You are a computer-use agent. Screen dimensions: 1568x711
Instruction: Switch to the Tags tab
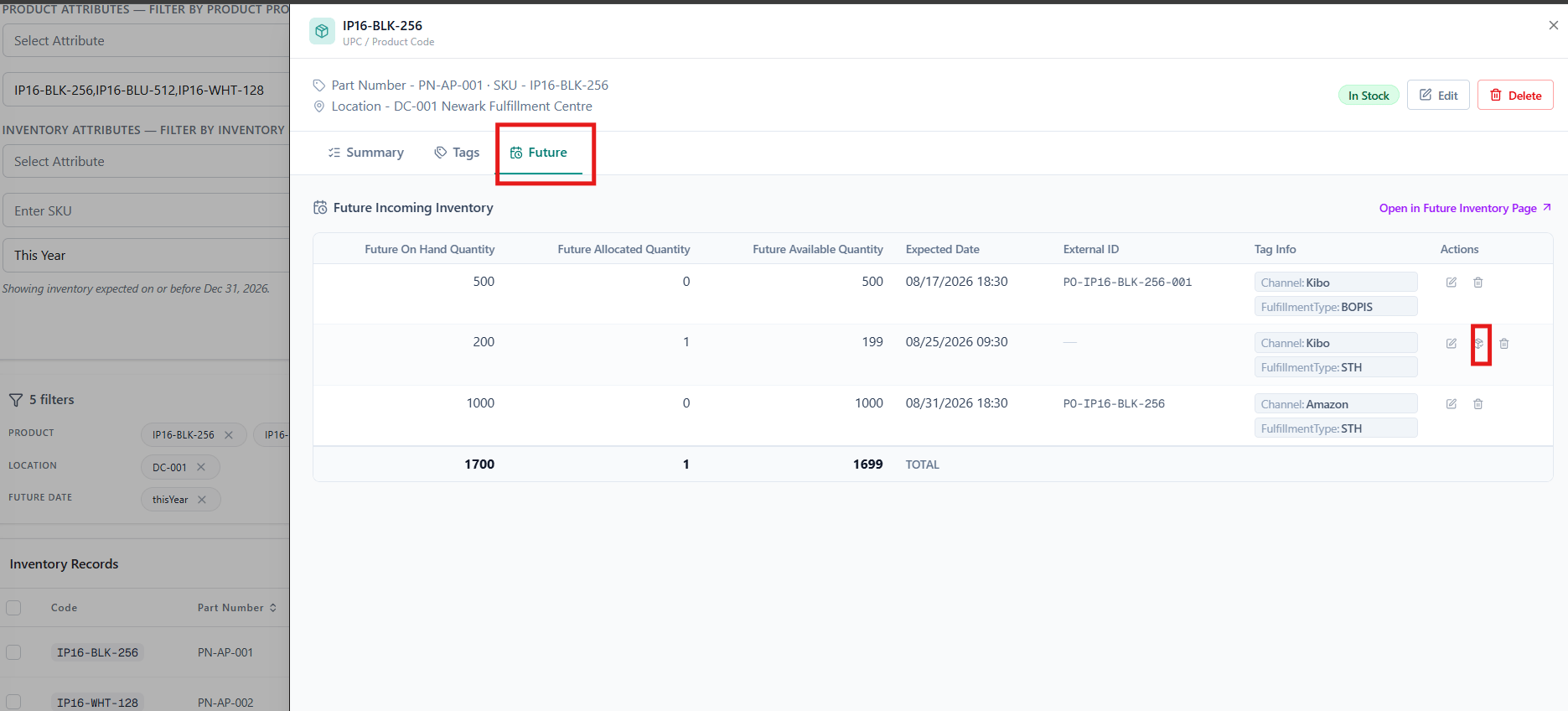(x=457, y=153)
